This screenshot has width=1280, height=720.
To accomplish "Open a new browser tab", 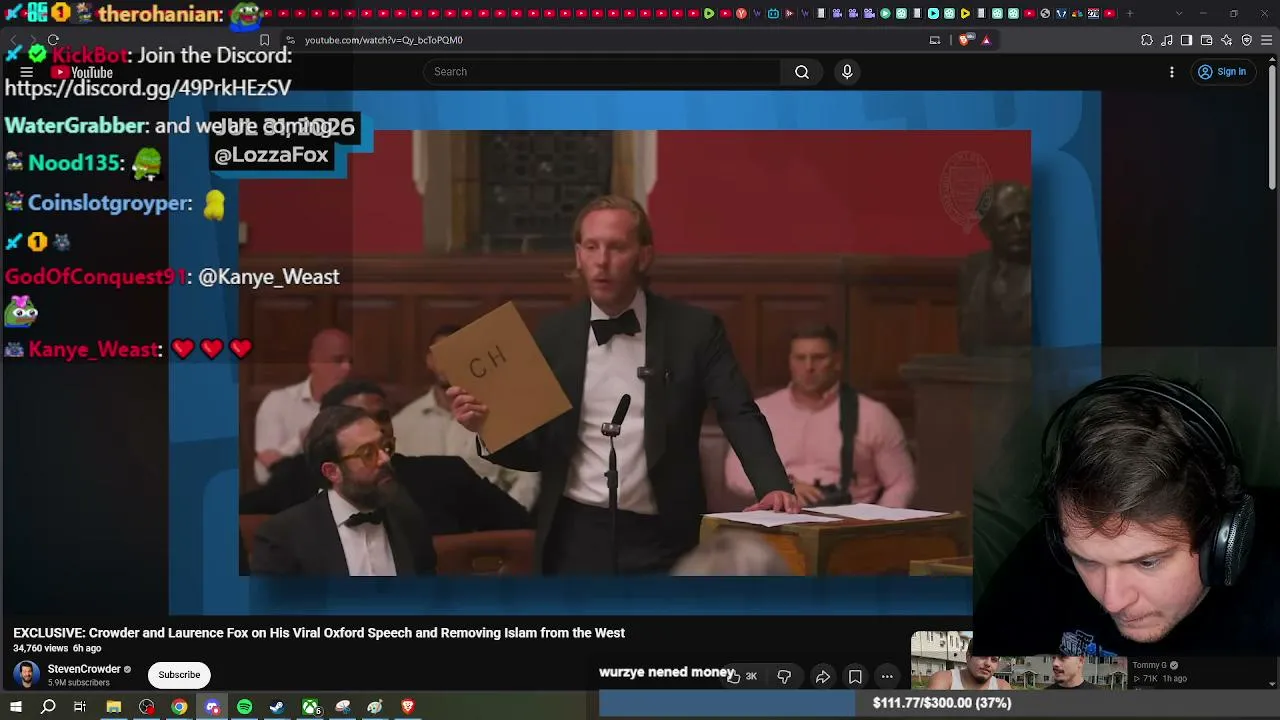I will click(1130, 13).
